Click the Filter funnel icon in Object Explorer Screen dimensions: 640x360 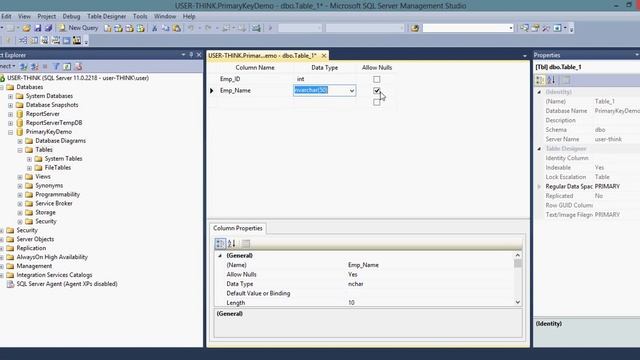pyautogui.click(x=56, y=67)
